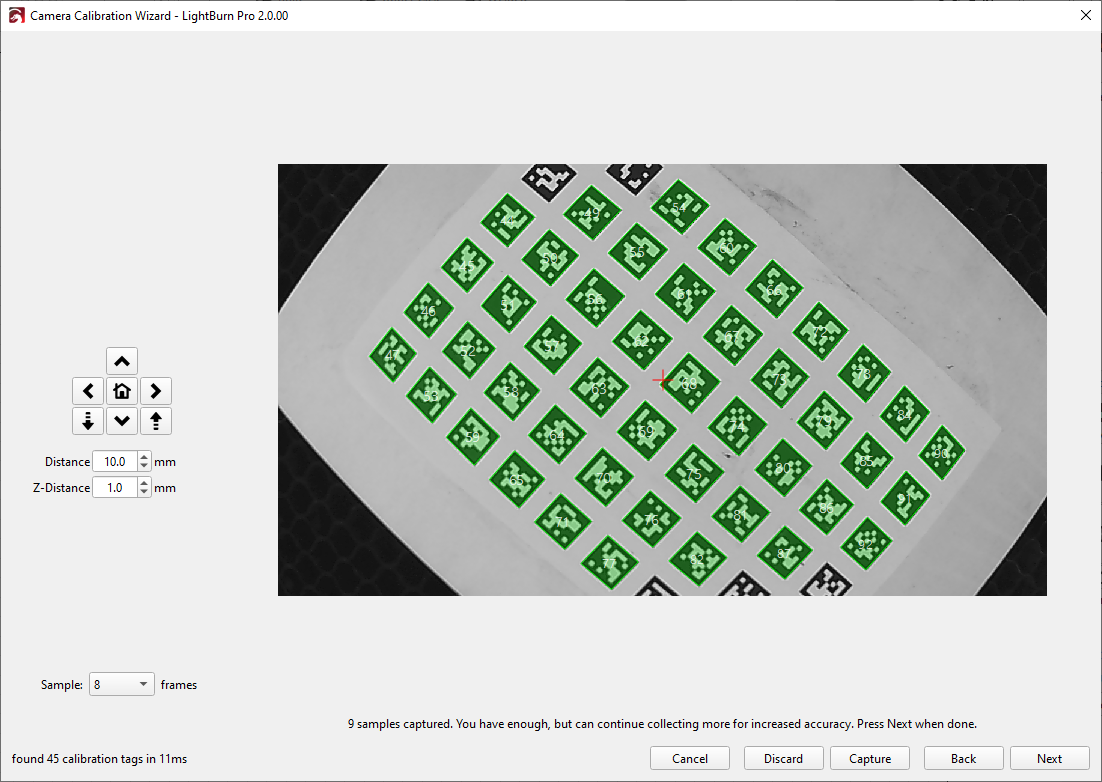Increase the Distance value with stepper up arrow
Image resolution: width=1102 pixels, height=782 pixels.
144,457
